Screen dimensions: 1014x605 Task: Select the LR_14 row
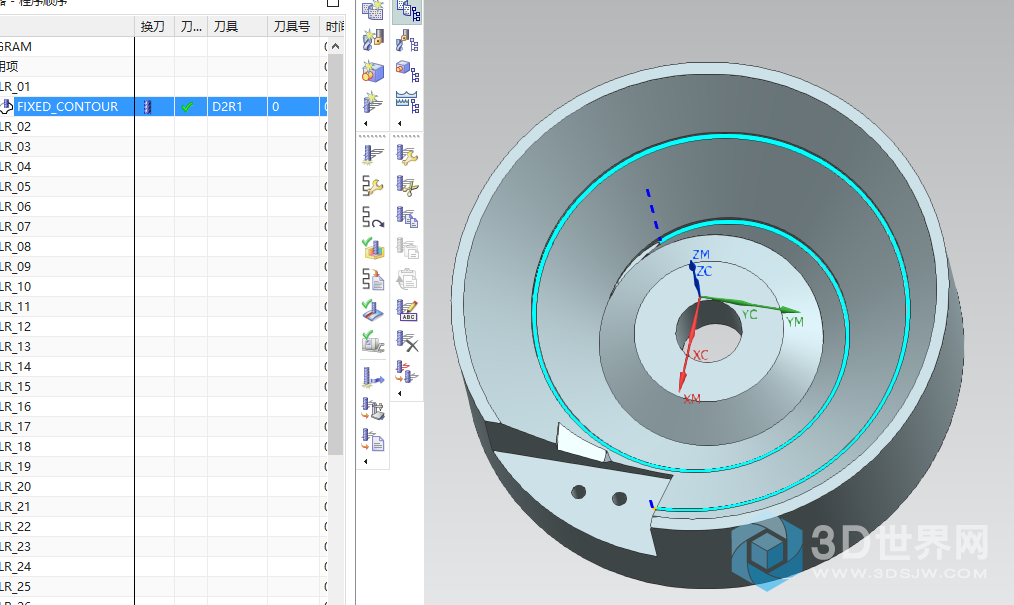163,367
